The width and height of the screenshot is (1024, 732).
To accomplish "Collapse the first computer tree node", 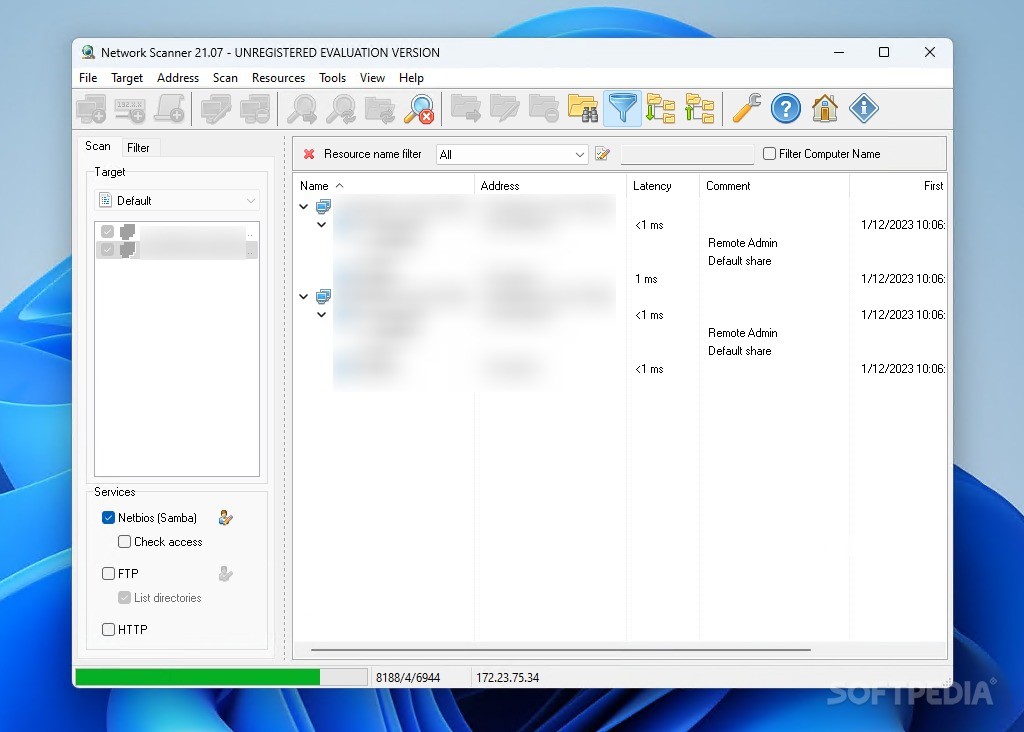I will coord(304,206).
